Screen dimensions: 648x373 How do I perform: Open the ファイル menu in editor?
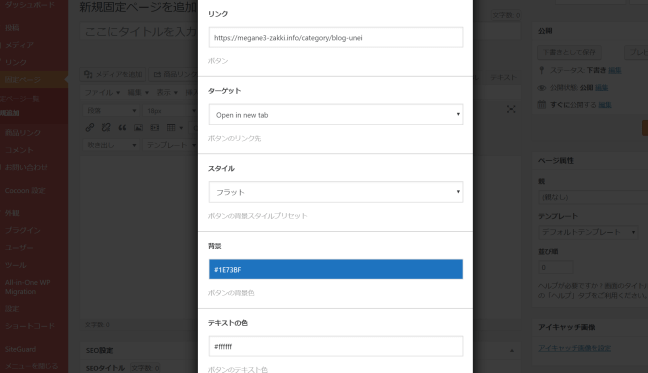coord(102,93)
